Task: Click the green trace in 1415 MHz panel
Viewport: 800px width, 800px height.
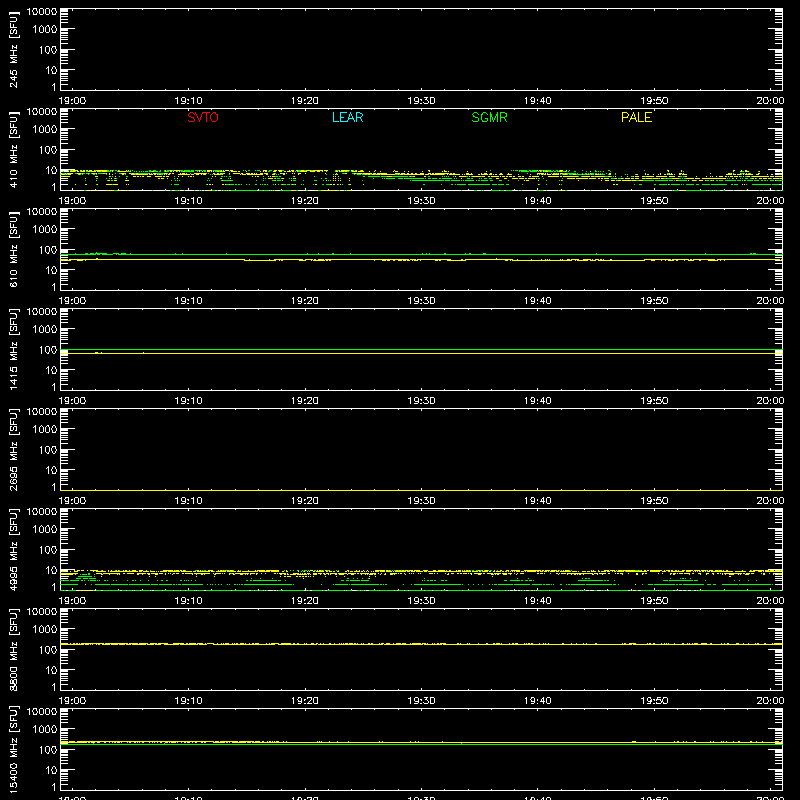Action: pyautogui.click(x=421, y=350)
